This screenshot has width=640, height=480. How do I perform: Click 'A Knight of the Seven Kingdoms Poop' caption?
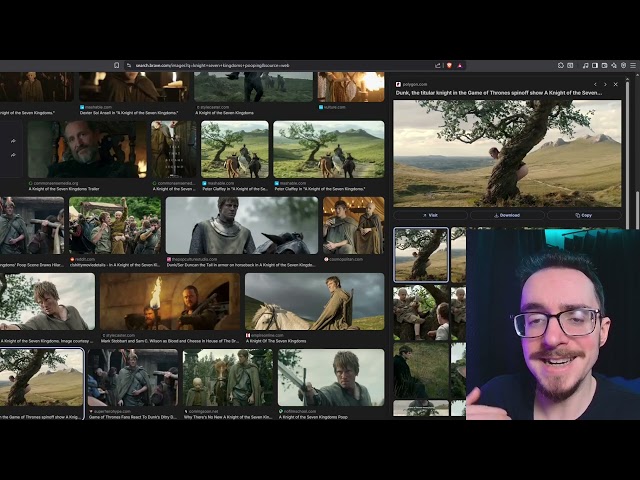tap(313, 417)
